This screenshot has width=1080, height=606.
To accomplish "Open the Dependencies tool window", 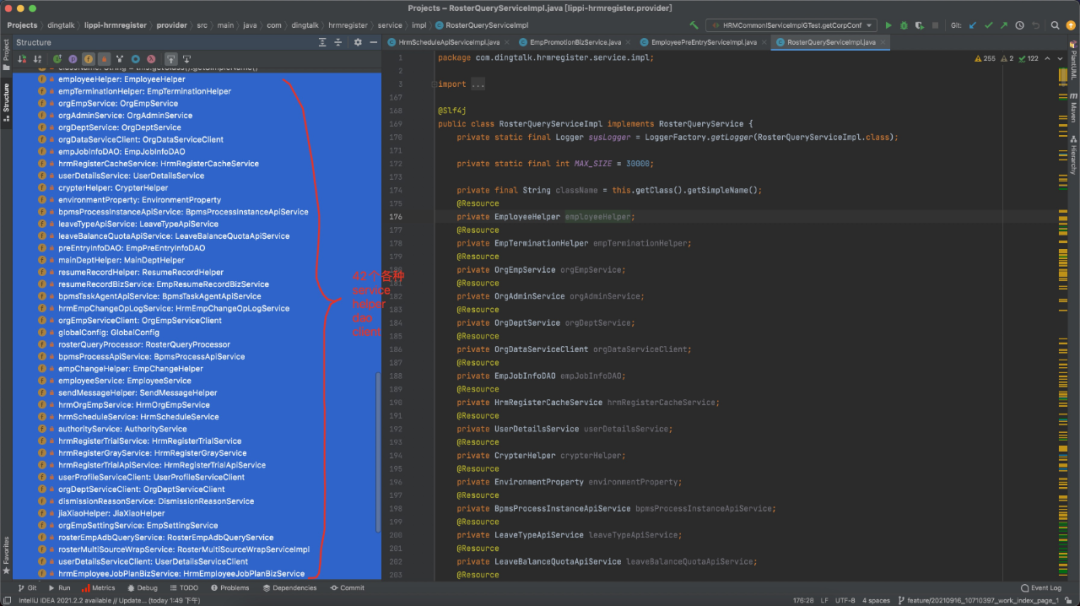I will pos(290,588).
